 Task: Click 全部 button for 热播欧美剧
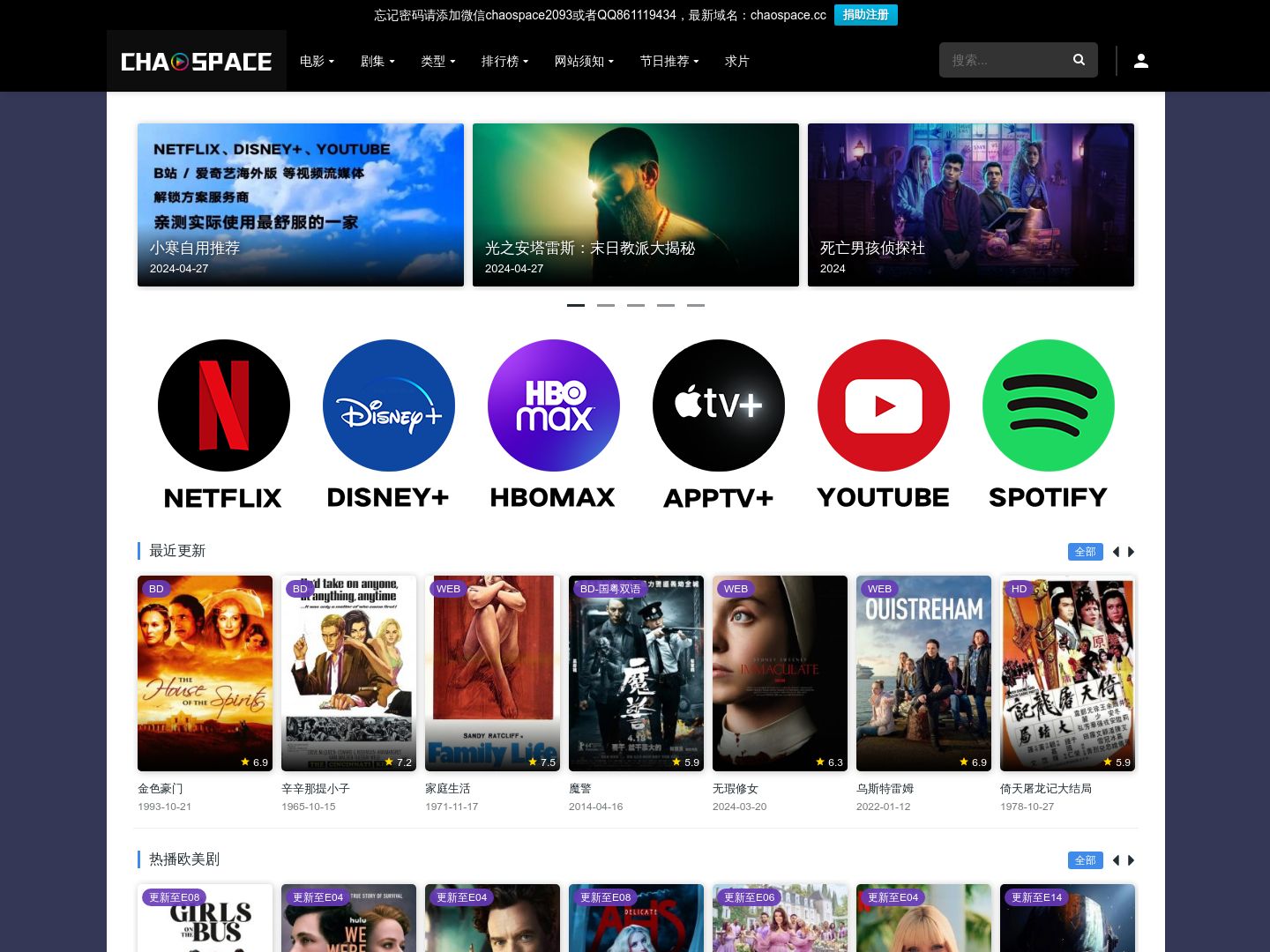[1085, 860]
